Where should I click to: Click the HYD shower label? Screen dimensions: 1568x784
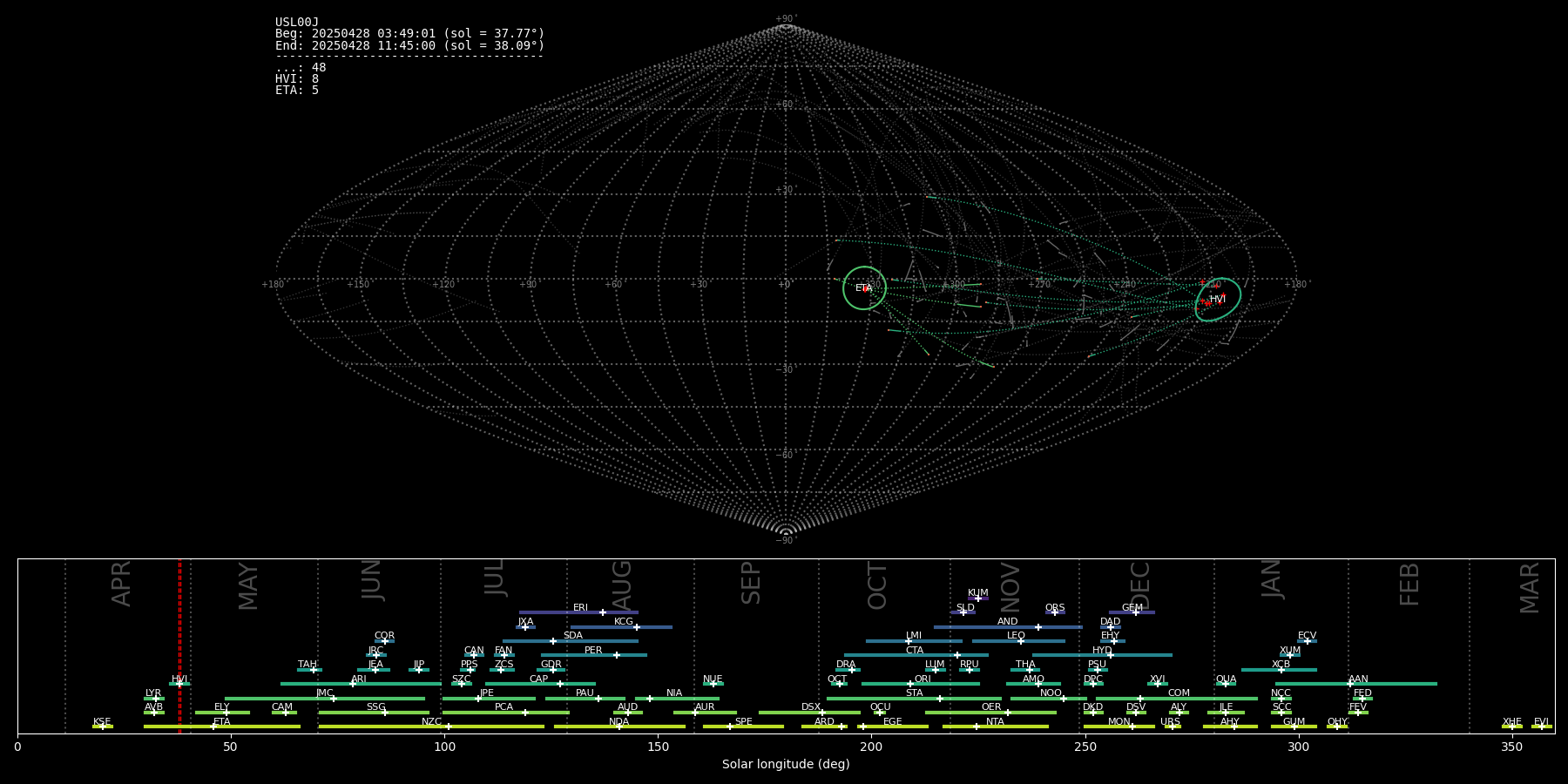click(1102, 651)
